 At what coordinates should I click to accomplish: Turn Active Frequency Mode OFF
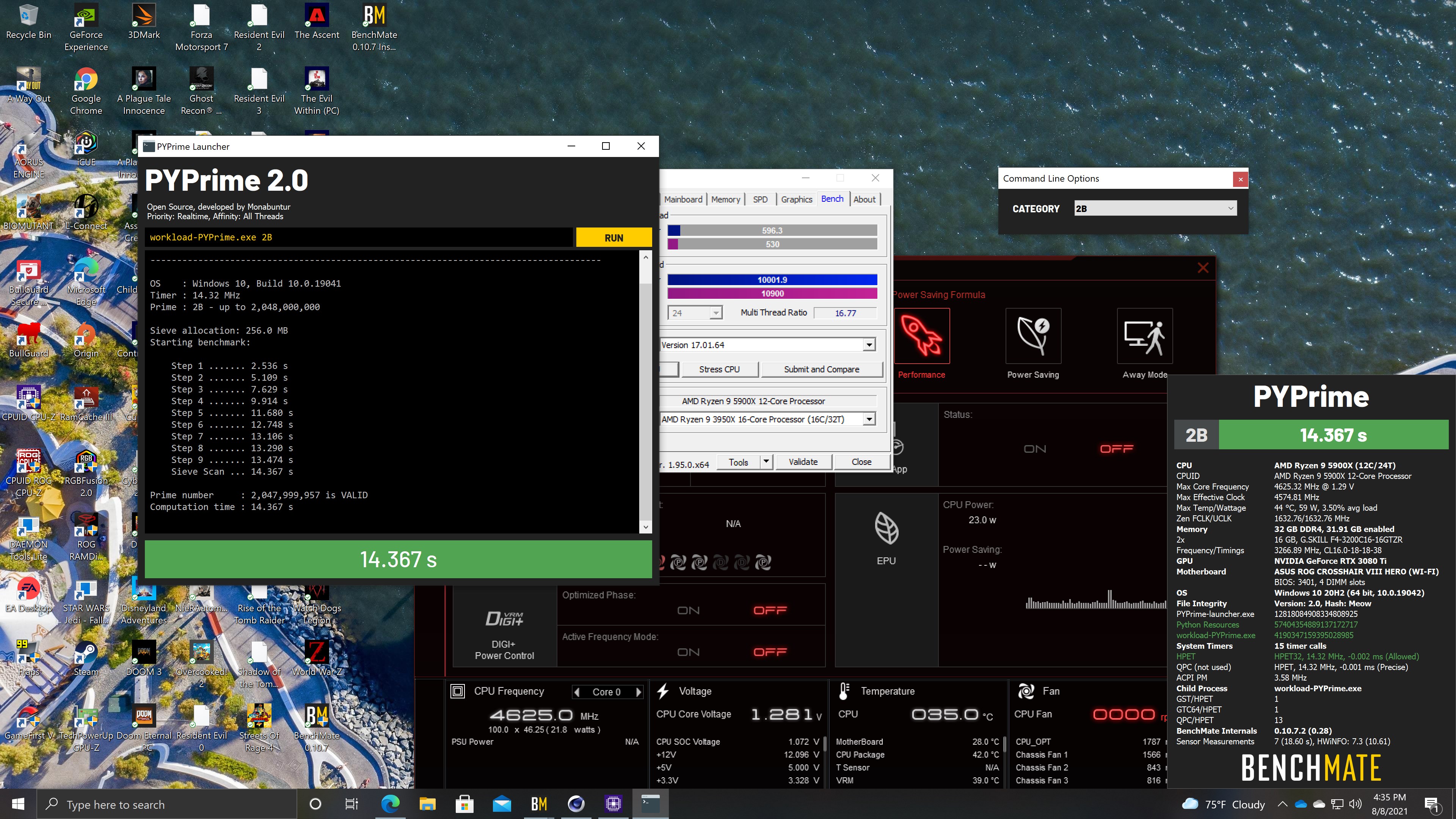click(x=770, y=652)
